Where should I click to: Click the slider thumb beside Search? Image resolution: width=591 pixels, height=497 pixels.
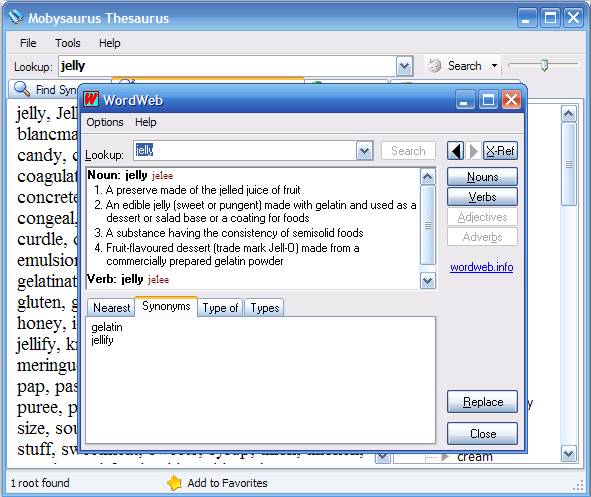tap(544, 65)
